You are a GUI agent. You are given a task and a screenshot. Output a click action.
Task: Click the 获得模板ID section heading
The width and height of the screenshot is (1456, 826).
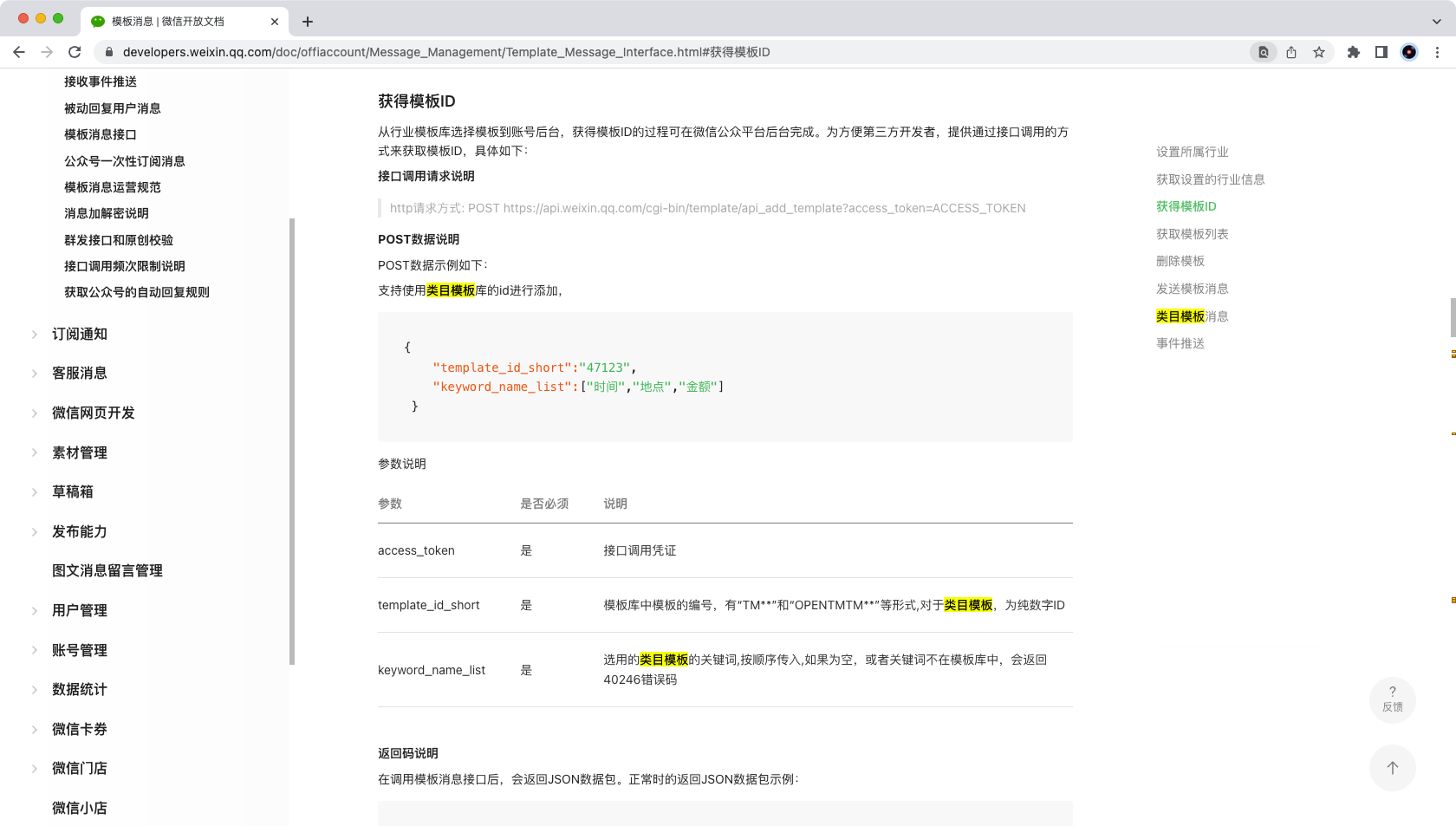pyautogui.click(x=417, y=101)
